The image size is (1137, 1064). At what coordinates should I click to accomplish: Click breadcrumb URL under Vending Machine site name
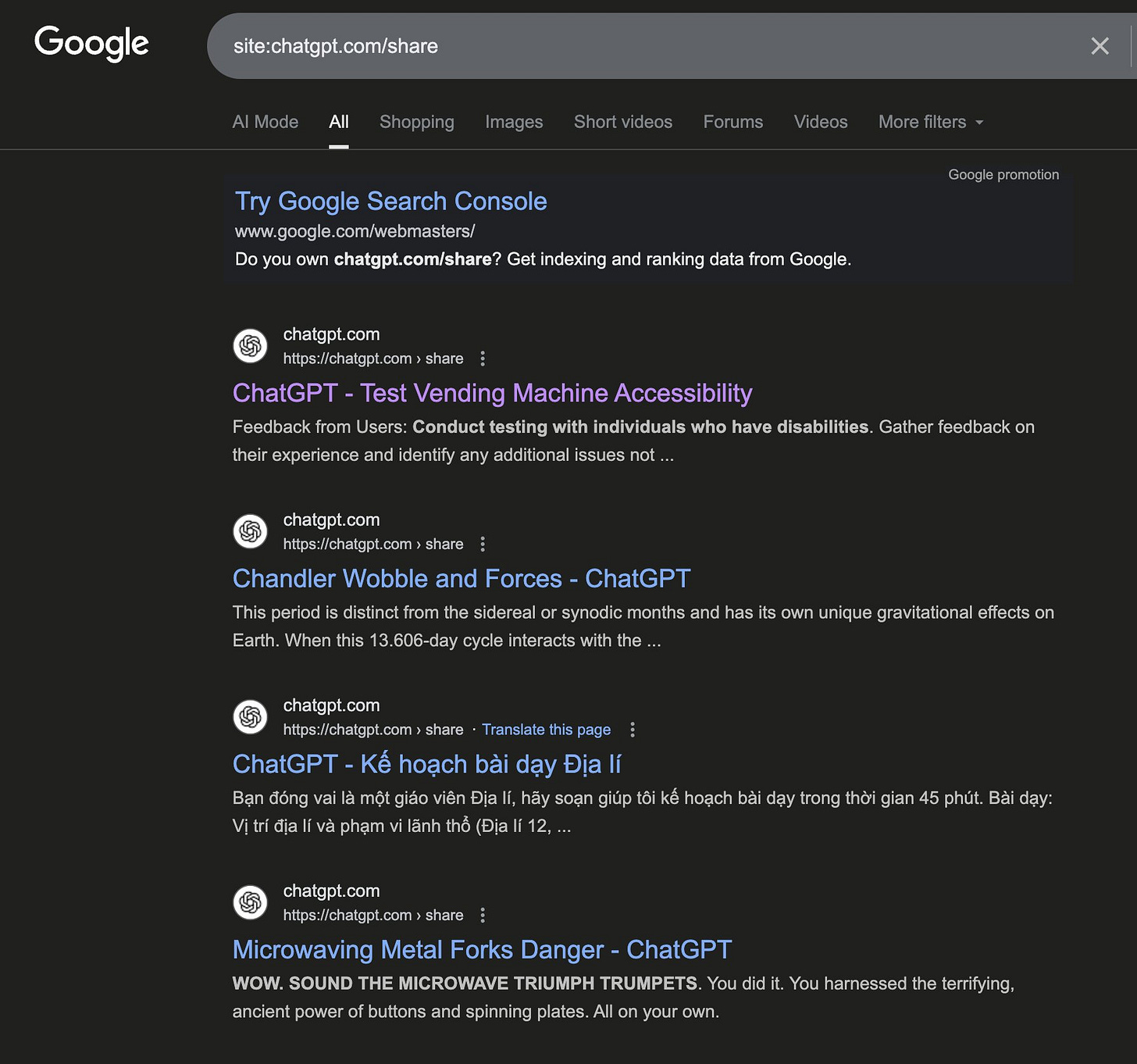[373, 359]
